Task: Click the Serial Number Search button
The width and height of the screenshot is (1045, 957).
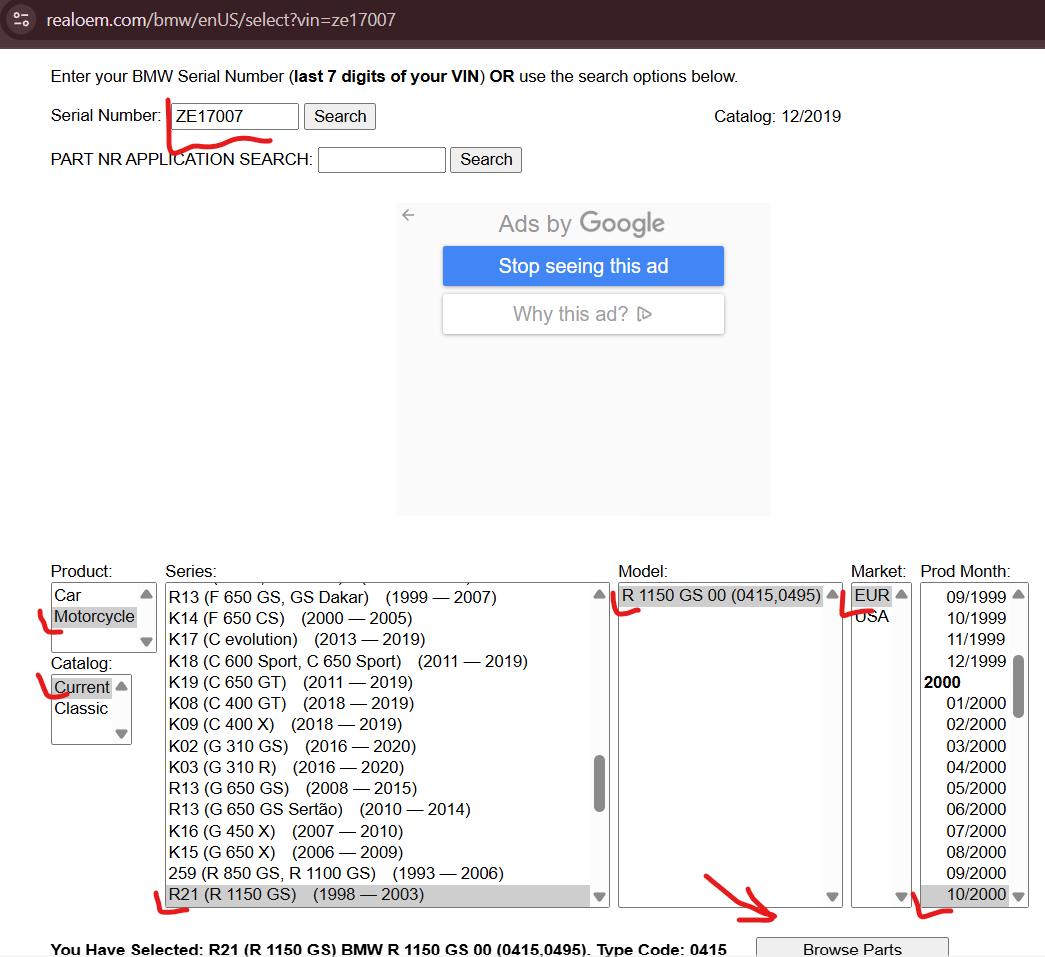Action: coord(340,117)
